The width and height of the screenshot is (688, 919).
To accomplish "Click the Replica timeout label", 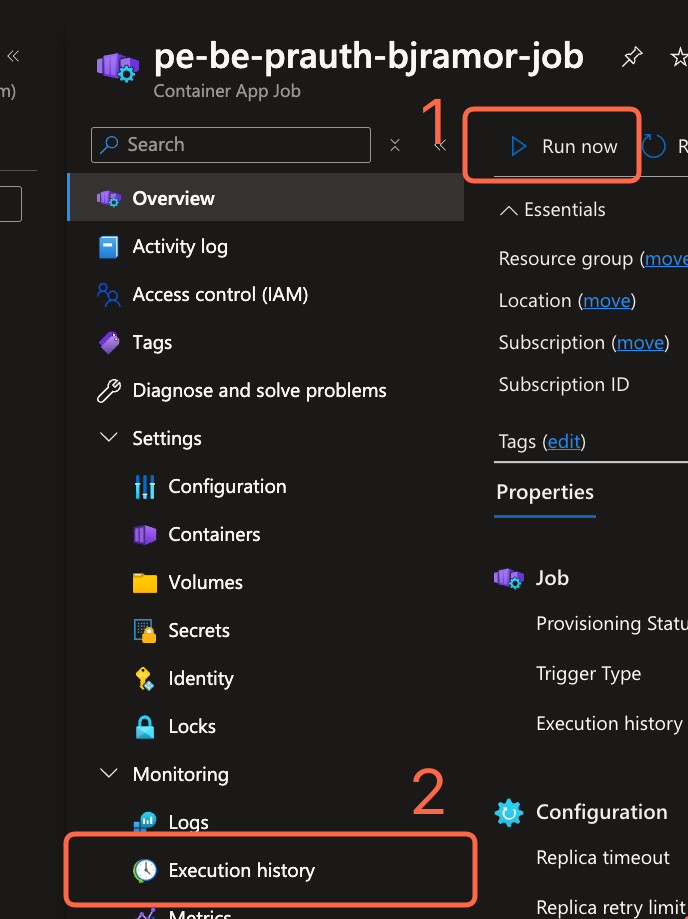I will [x=602, y=857].
